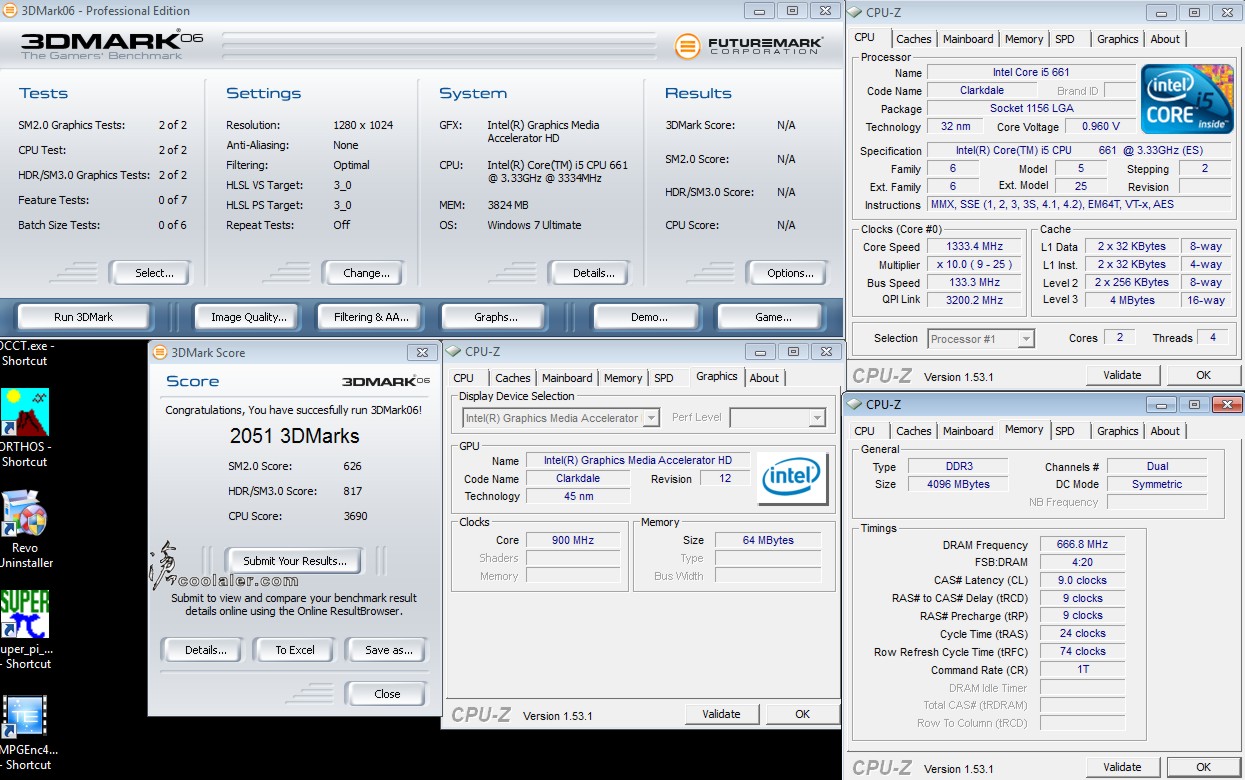This screenshot has width=1245, height=780.
Task: Open Memory tab in the GPU CPU-Z window
Action: coord(623,378)
